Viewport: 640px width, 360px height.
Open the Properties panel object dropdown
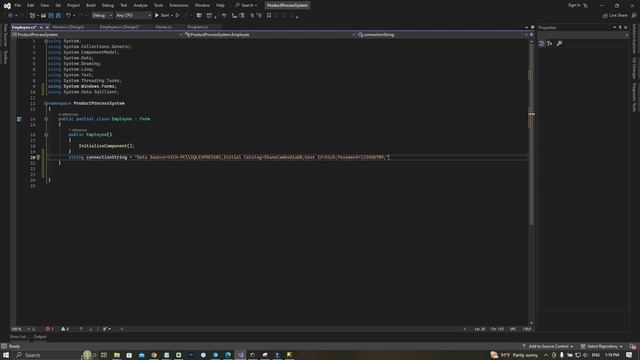[583, 35]
